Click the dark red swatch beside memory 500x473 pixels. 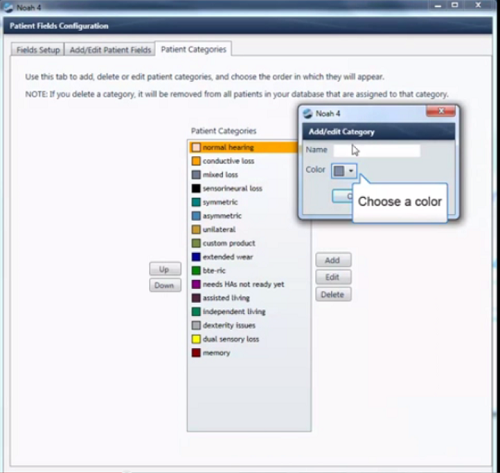(196, 353)
